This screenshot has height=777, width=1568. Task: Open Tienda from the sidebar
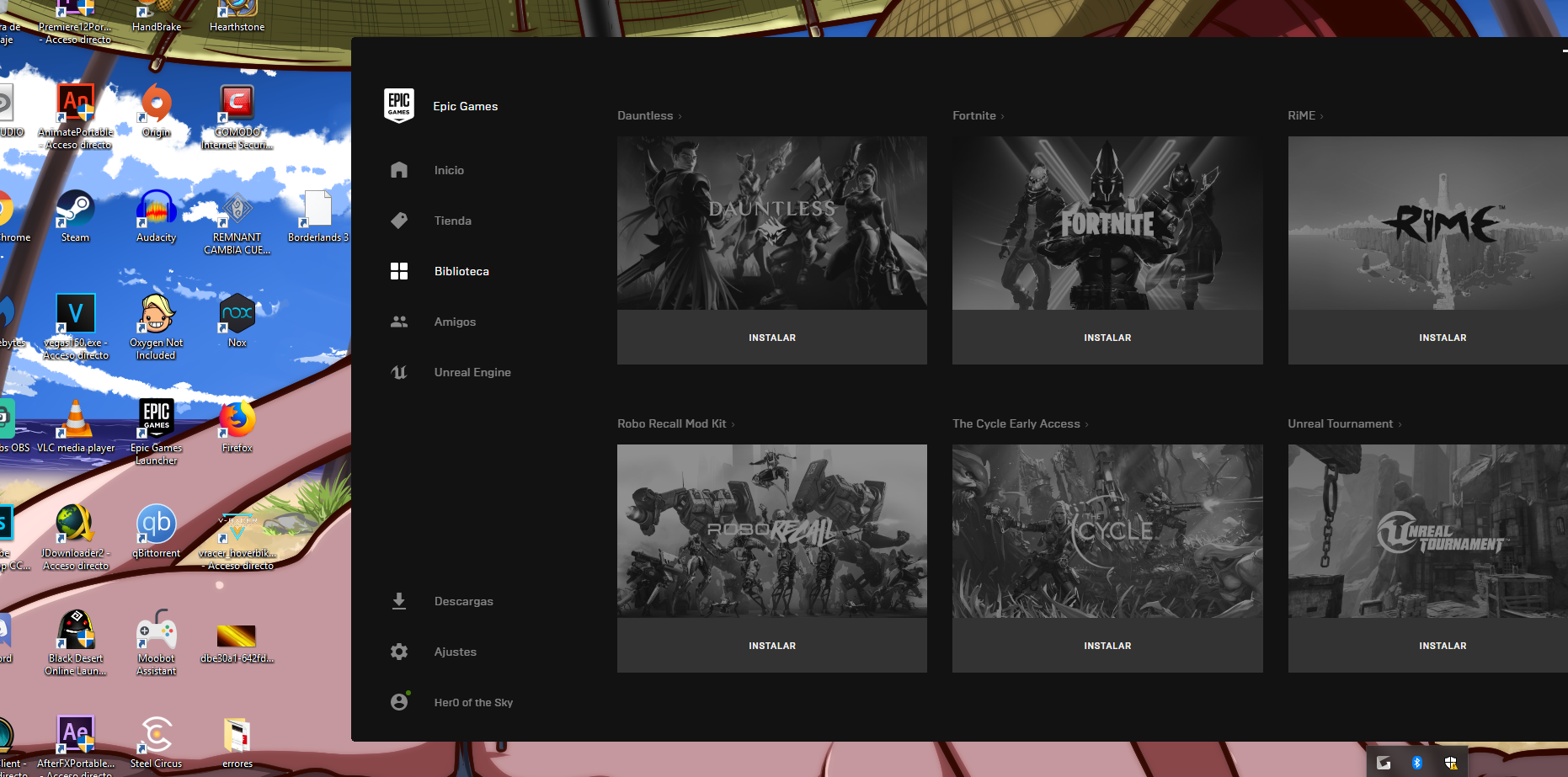tap(453, 221)
